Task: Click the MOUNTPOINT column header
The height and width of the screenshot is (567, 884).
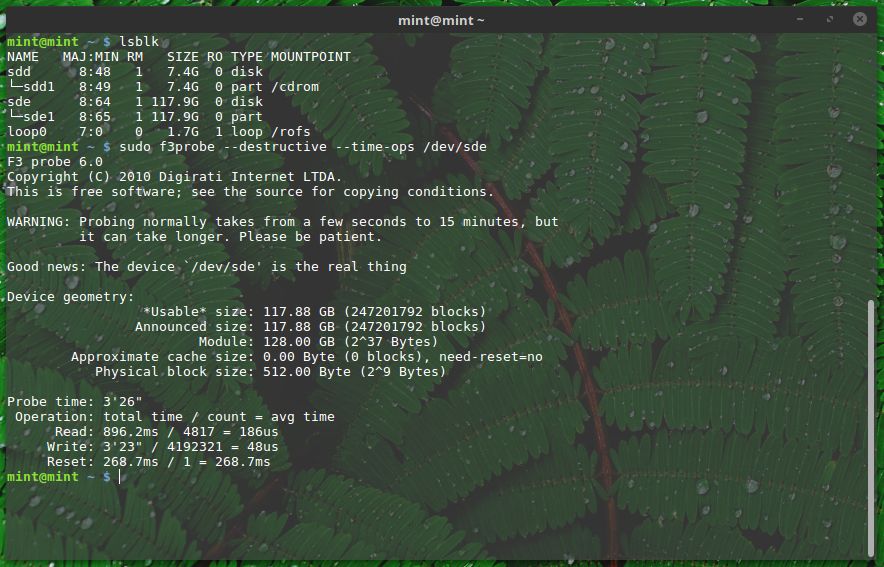Action: pos(311,57)
